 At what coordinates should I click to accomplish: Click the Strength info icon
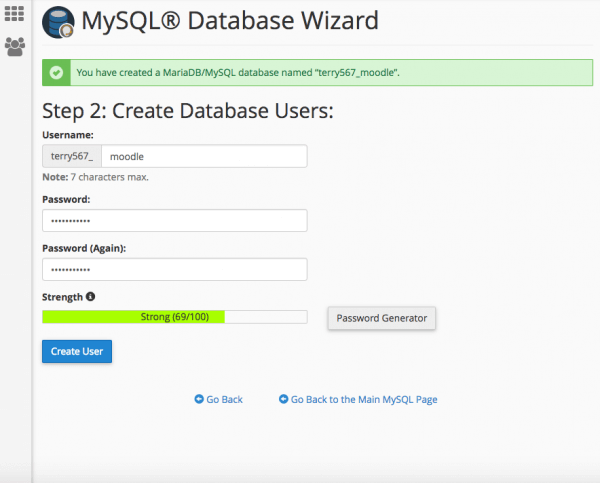90,296
